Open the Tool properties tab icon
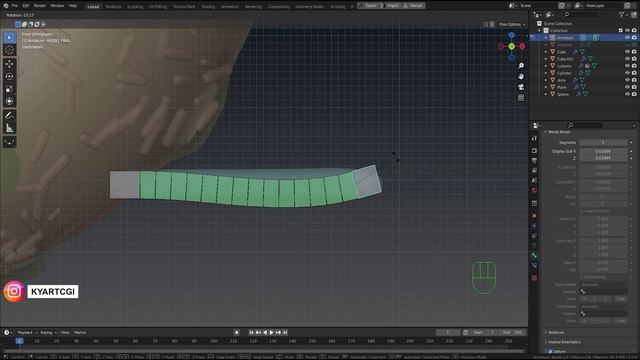The width and height of the screenshot is (640, 360). pos(534,139)
